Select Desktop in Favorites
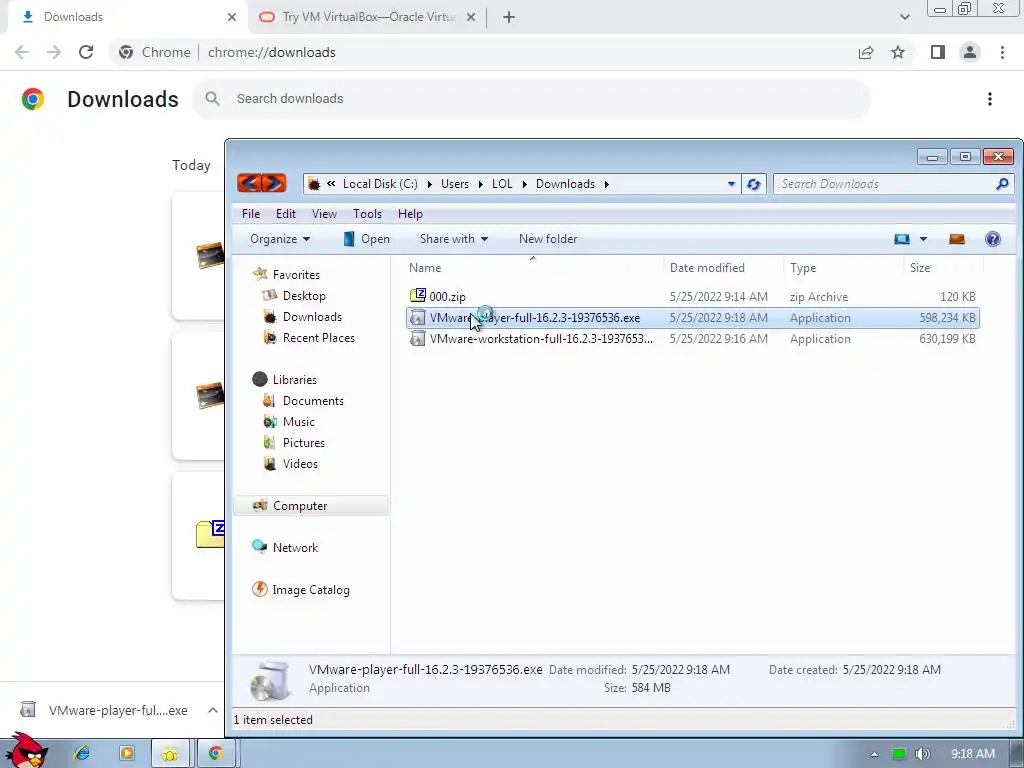The image size is (1024, 768). click(304, 296)
